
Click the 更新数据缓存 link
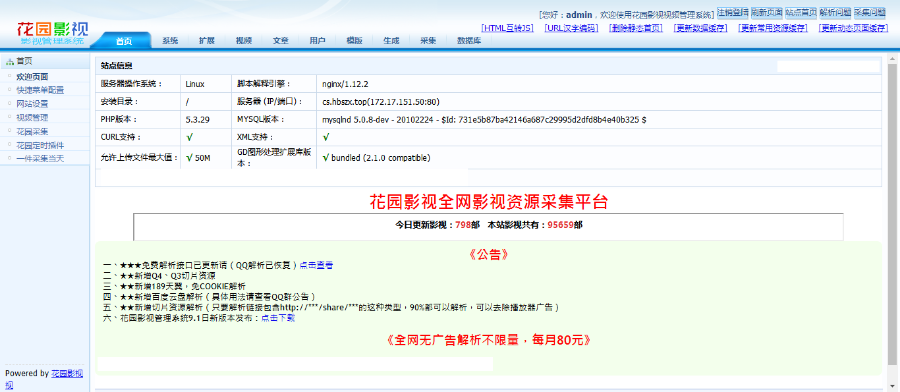pyautogui.click(x=700, y=28)
